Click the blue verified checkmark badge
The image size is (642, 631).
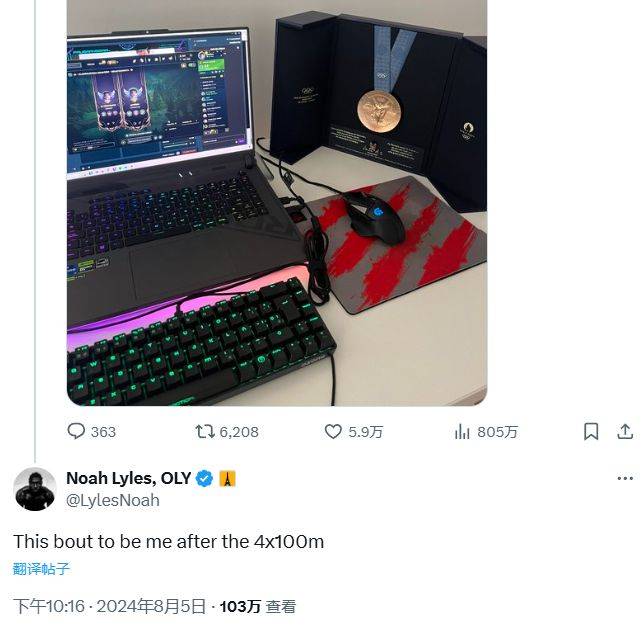(204, 478)
